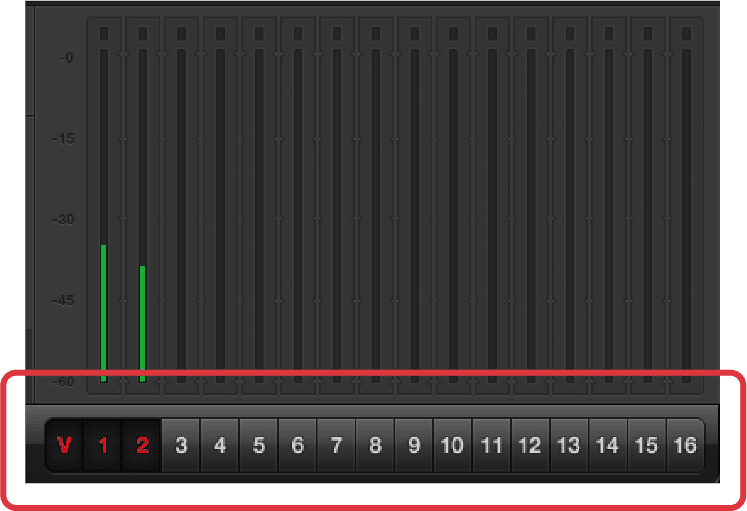The height and width of the screenshot is (511, 747).
Task: Arm audio channel 15
Action: click(x=647, y=445)
